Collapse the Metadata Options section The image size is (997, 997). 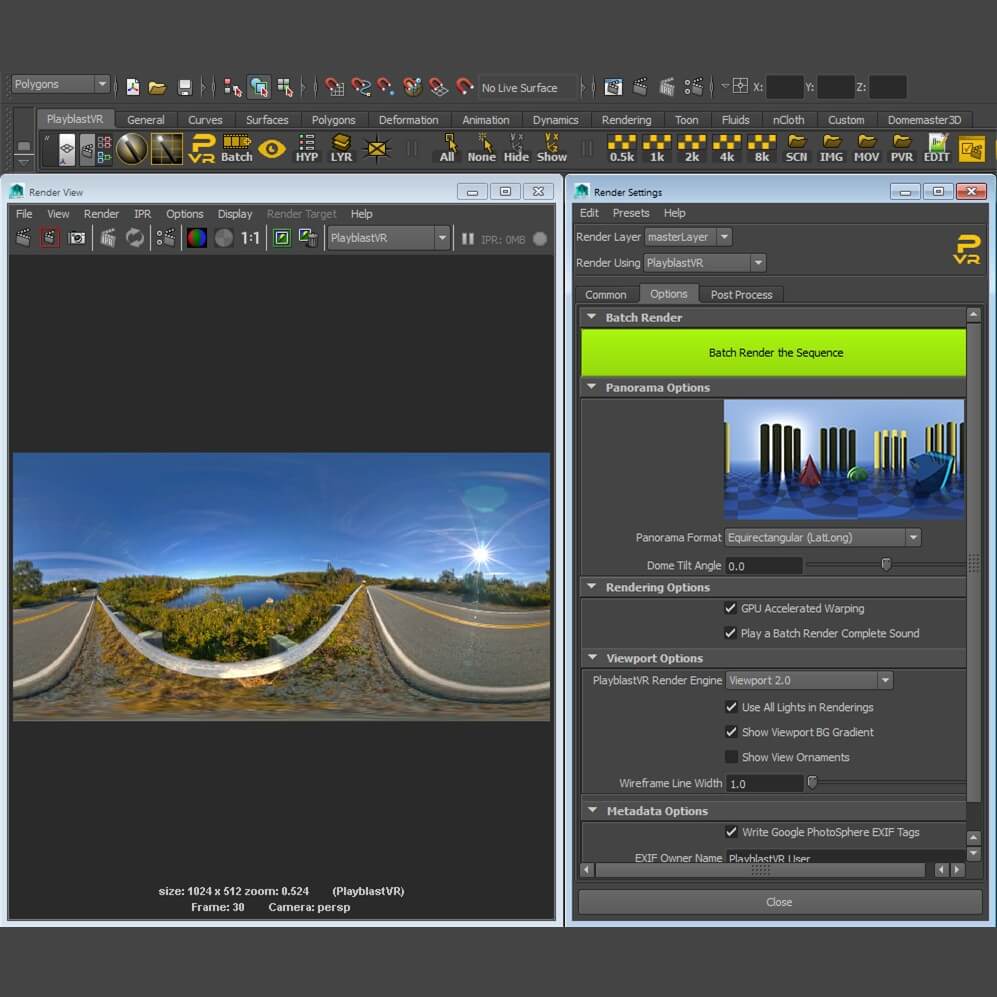[593, 810]
